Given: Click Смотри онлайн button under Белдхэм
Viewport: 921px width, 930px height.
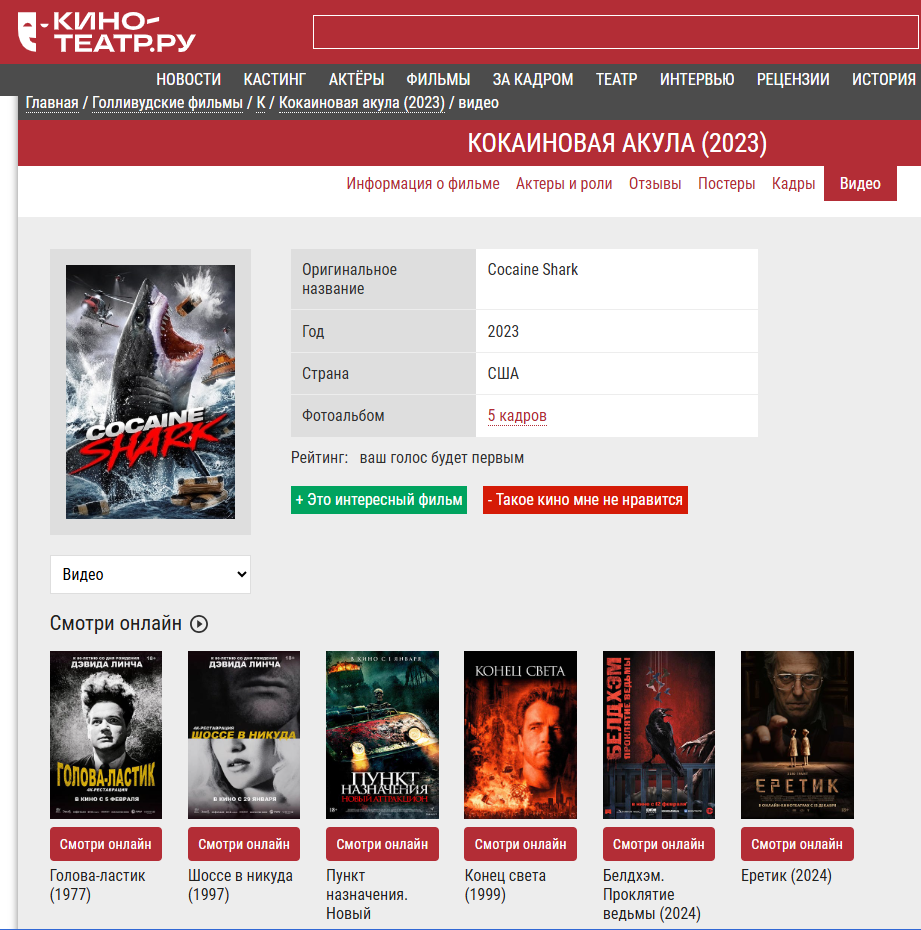Looking at the screenshot, I should tap(659, 844).
